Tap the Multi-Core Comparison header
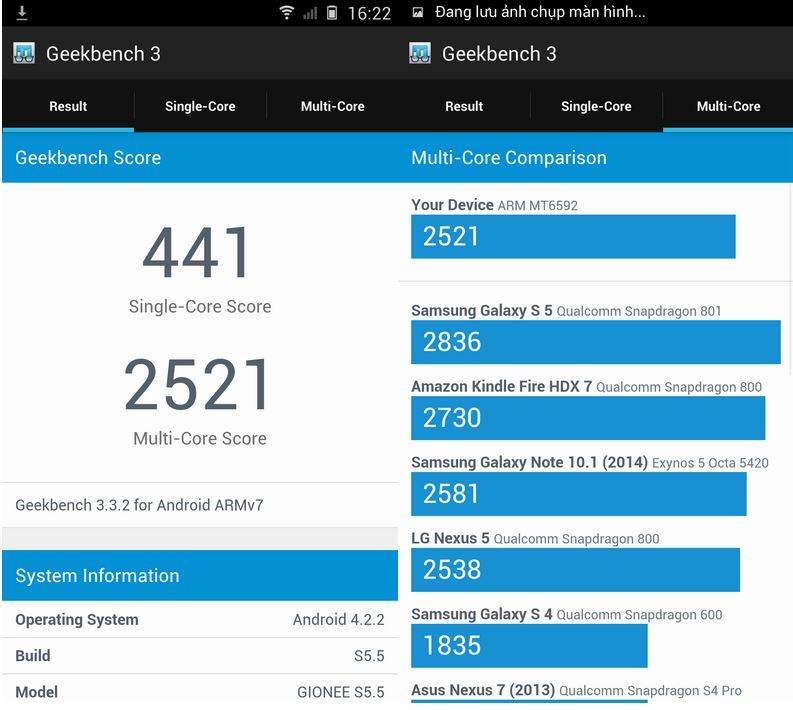 click(x=596, y=157)
